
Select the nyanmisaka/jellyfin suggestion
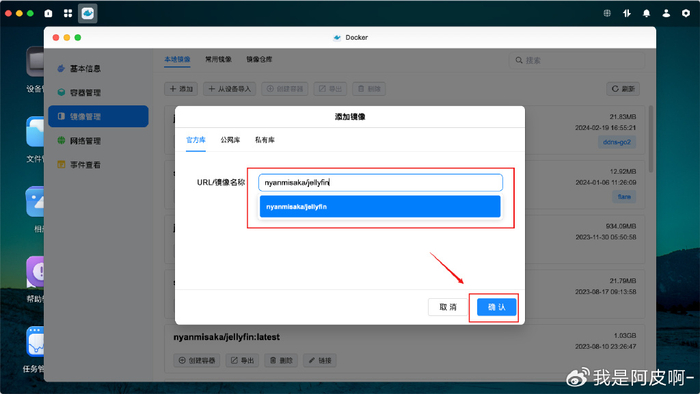(380, 207)
